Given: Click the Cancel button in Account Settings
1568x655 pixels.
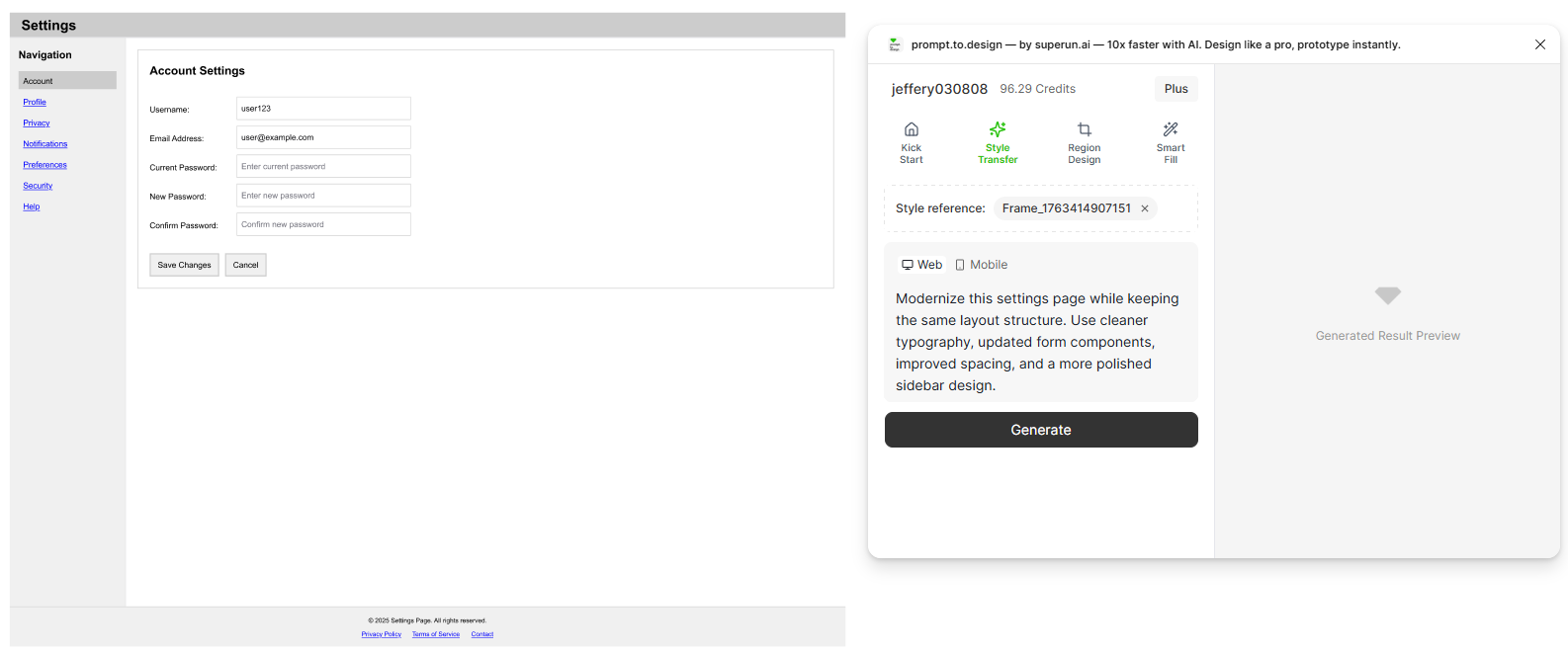Looking at the screenshot, I should pos(245,265).
